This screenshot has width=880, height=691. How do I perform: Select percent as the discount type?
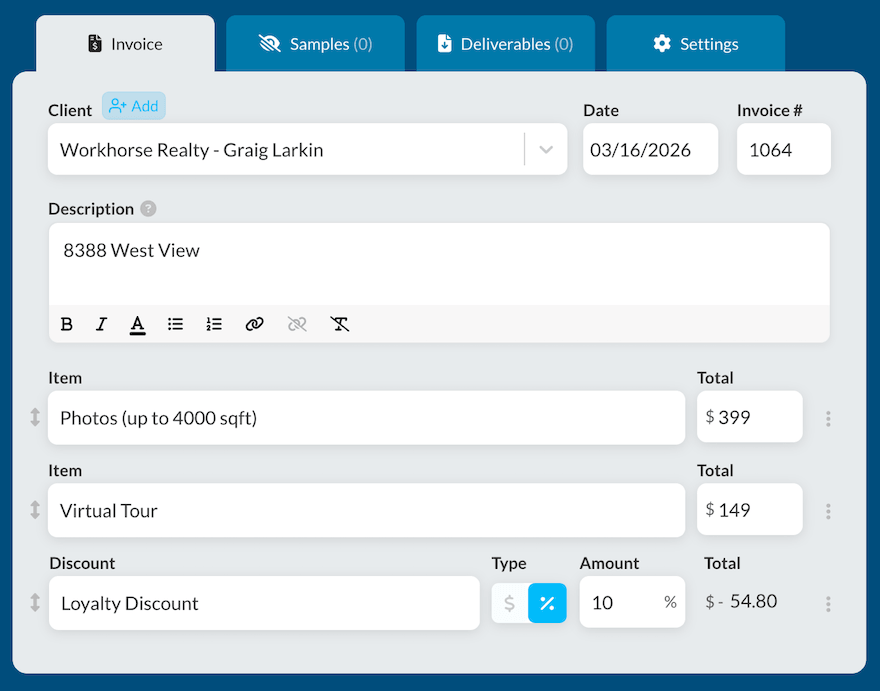(x=546, y=603)
